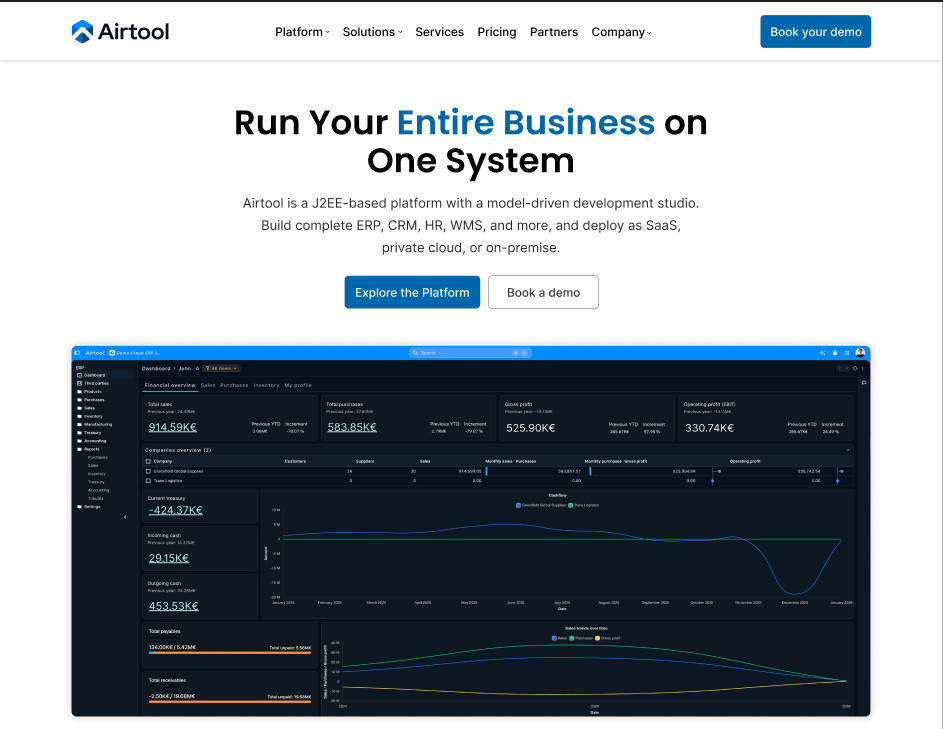Open the My profile tab

click(x=298, y=385)
